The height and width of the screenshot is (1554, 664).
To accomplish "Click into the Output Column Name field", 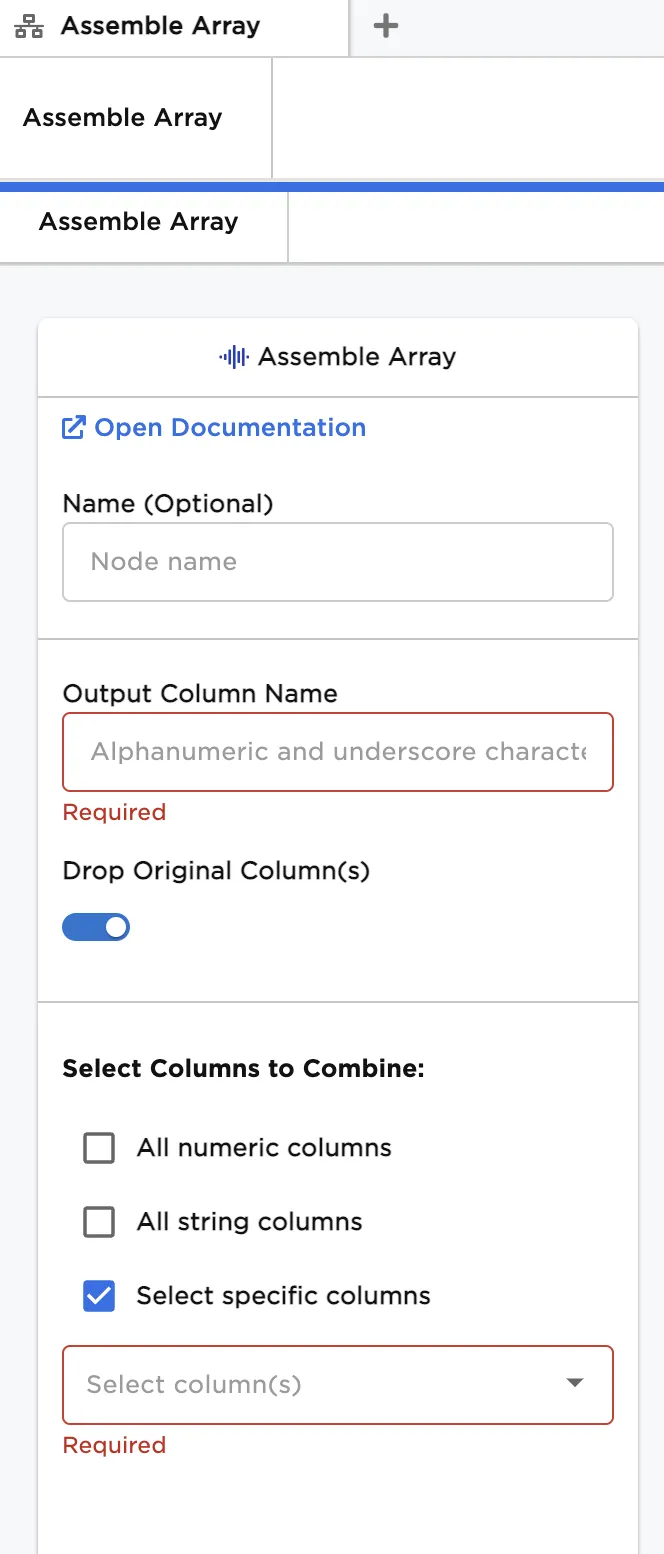I will pos(338,752).
